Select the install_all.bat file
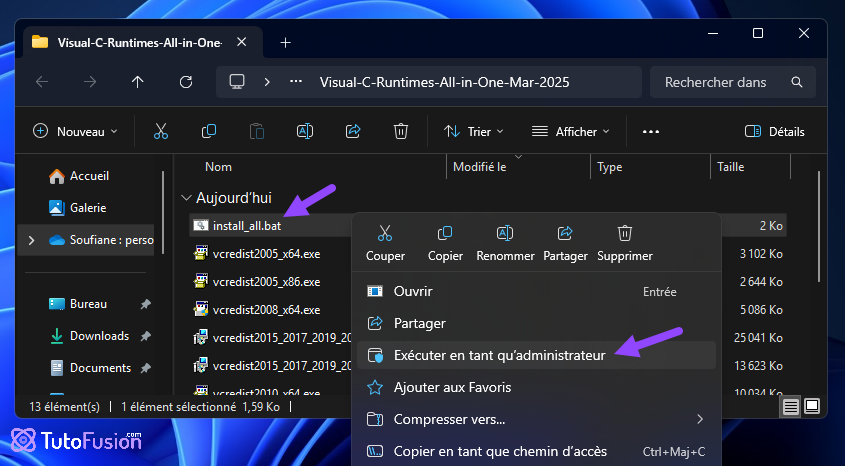Image resolution: width=845 pixels, height=466 pixels. (x=247, y=226)
